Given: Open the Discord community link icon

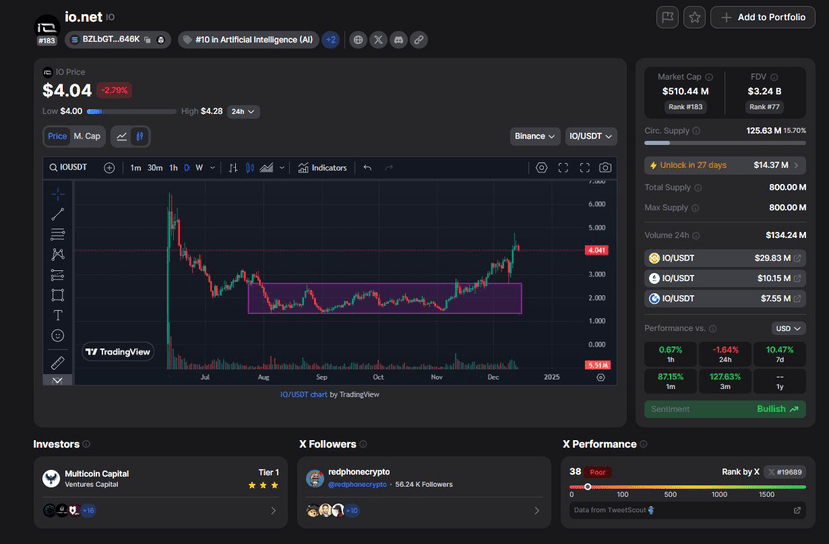Looking at the screenshot, I should click(398, 40).
